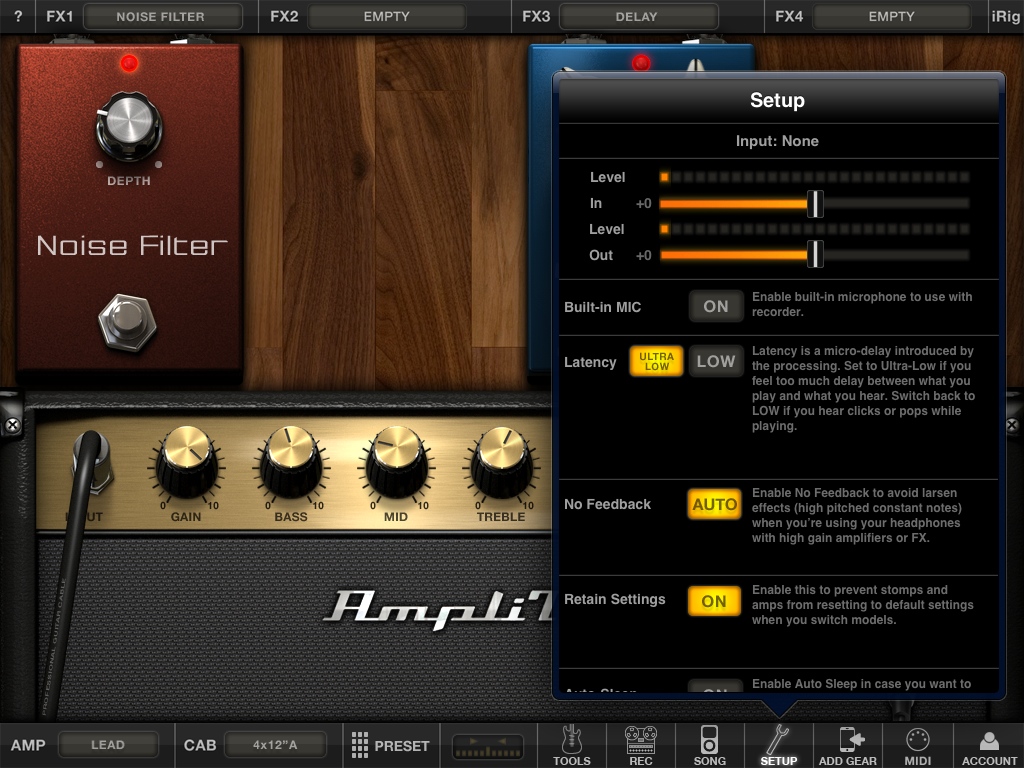Click the 'No Feedback' label

(607, 504)
